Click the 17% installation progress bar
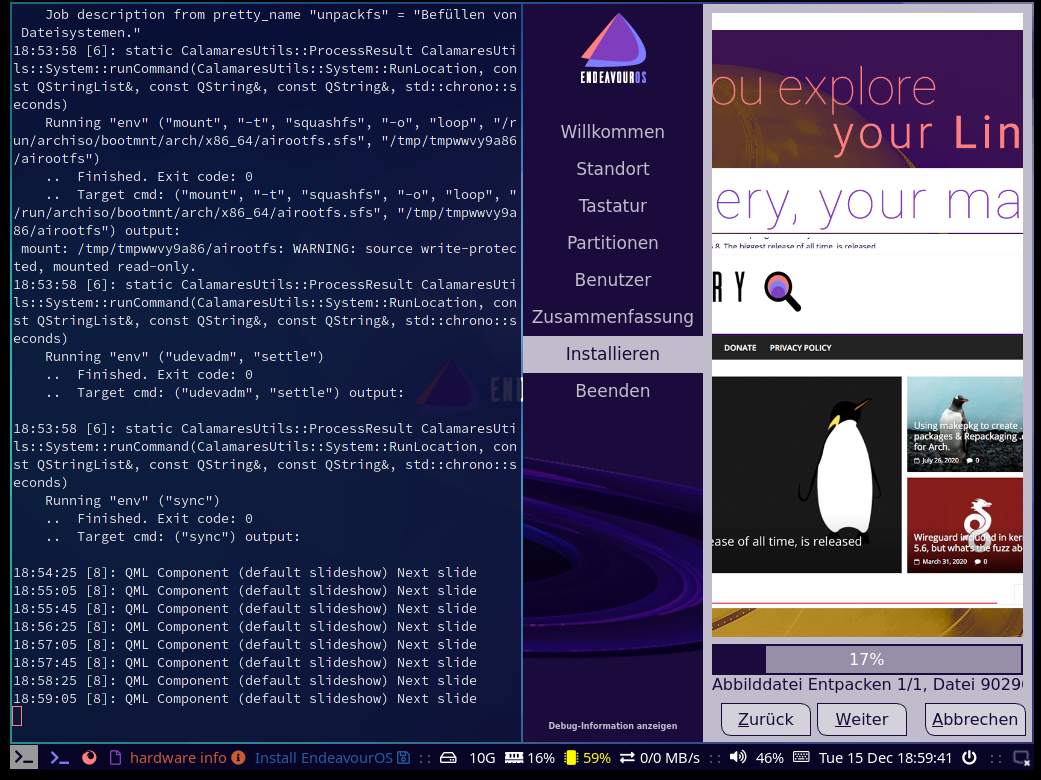The height and width of the screenshot is (780, 1041). [x=866, y=660]
